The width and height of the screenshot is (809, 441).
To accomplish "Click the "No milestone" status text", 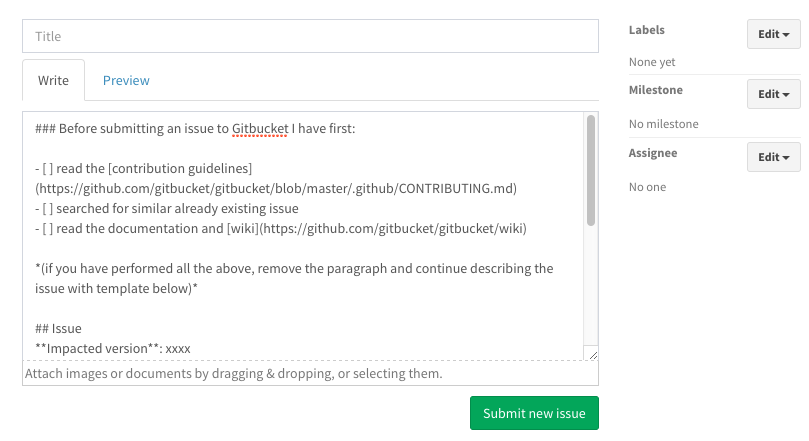I will coord(664,124).
